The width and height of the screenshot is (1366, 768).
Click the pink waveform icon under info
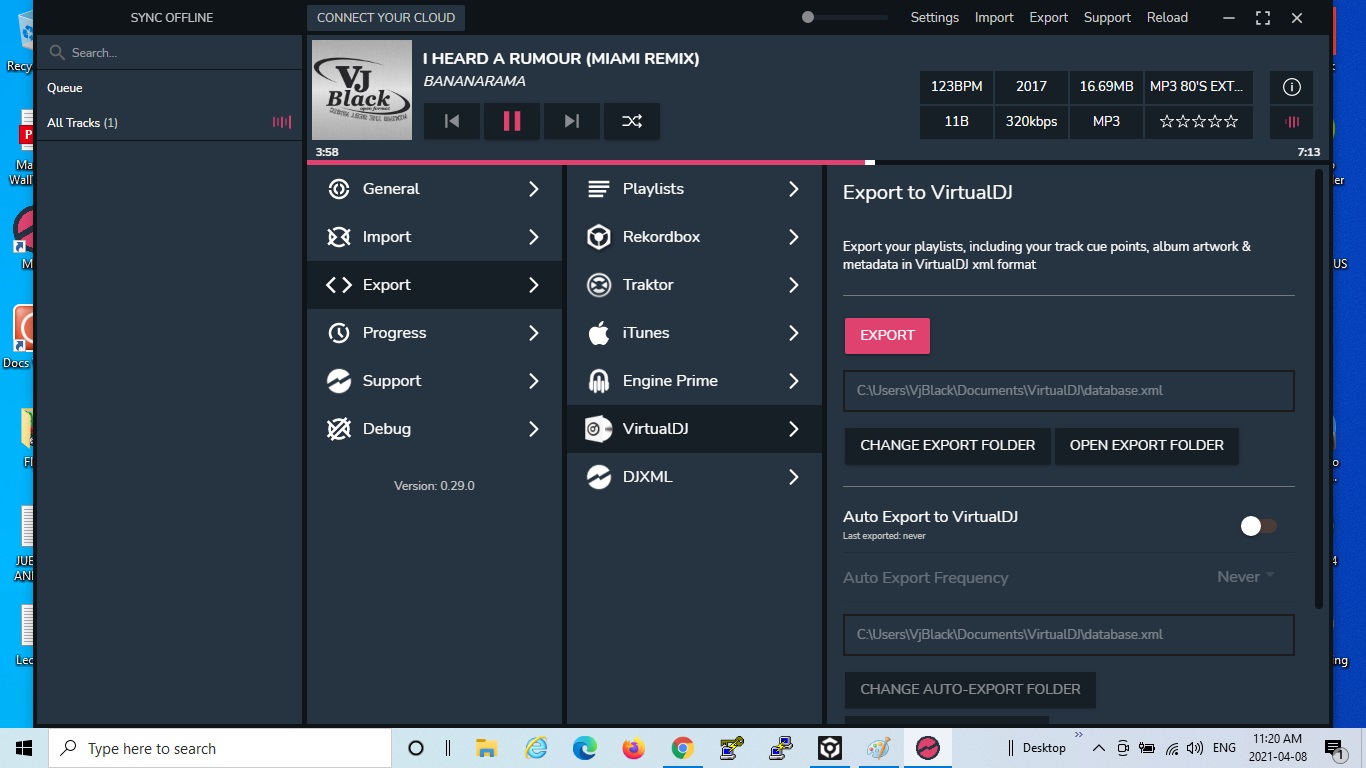pyautogui.click(x=1291, y=122)
